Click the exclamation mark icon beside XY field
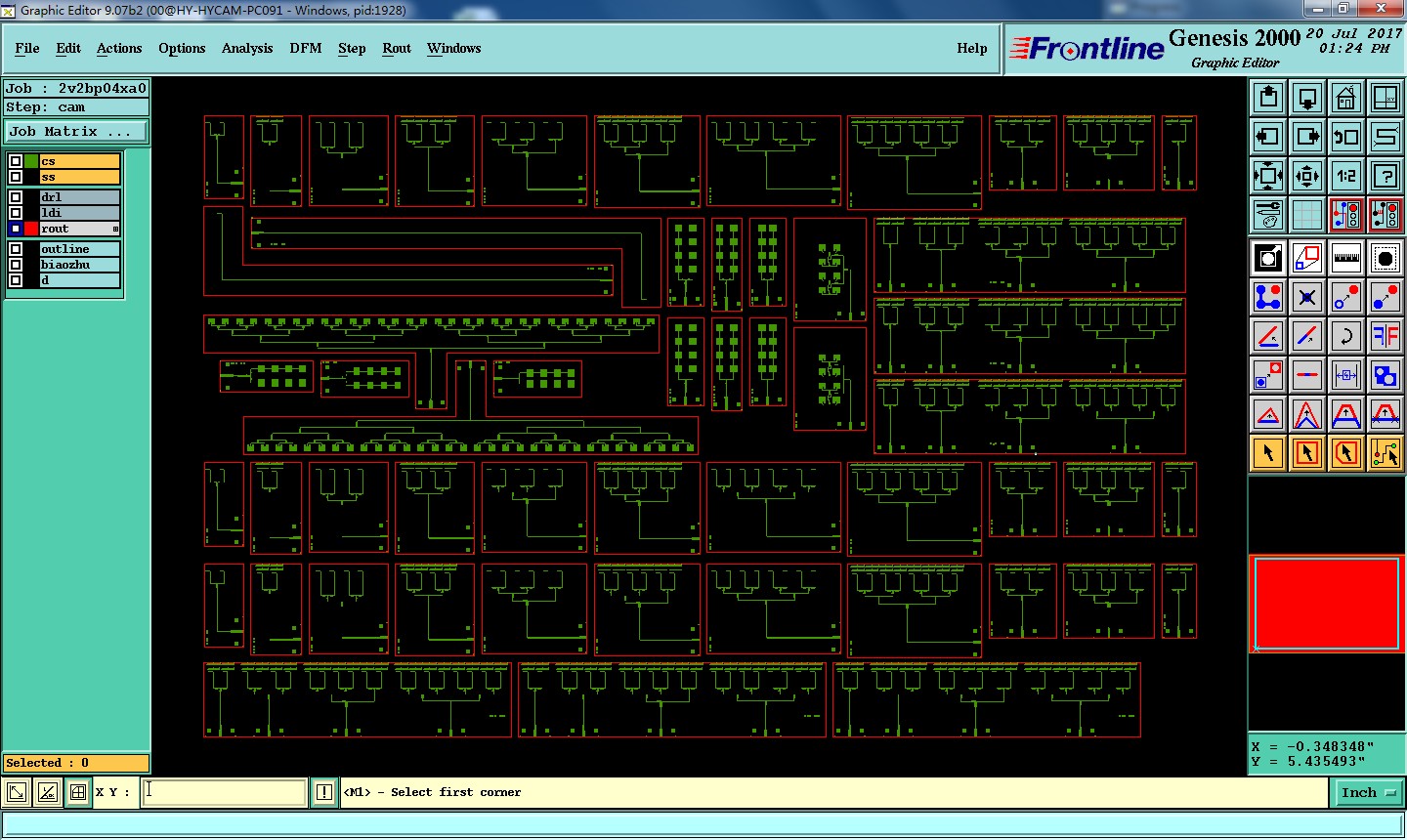 click(x=324, y=792)
